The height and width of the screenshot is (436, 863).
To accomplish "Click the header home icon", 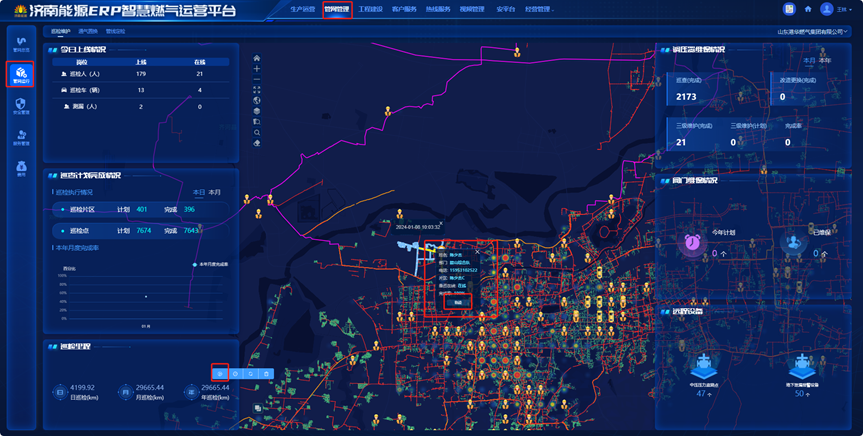I will point(807,9).
